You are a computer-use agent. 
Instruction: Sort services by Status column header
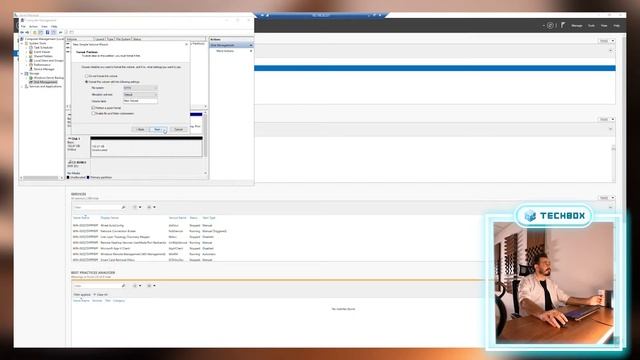pyautogui.click(x=193, y=218)
